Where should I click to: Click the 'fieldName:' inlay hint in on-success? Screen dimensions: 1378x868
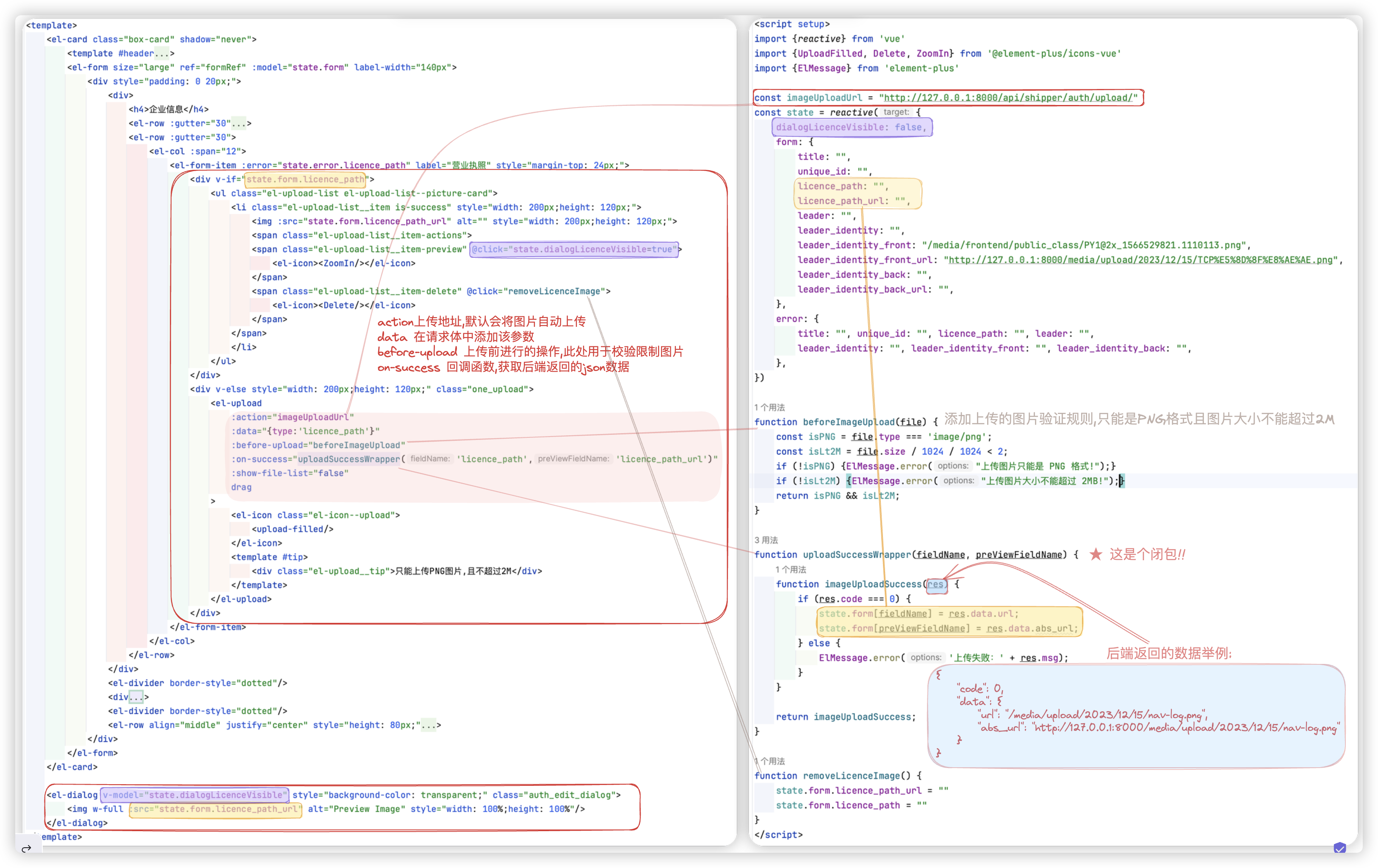tap(430, 459)
